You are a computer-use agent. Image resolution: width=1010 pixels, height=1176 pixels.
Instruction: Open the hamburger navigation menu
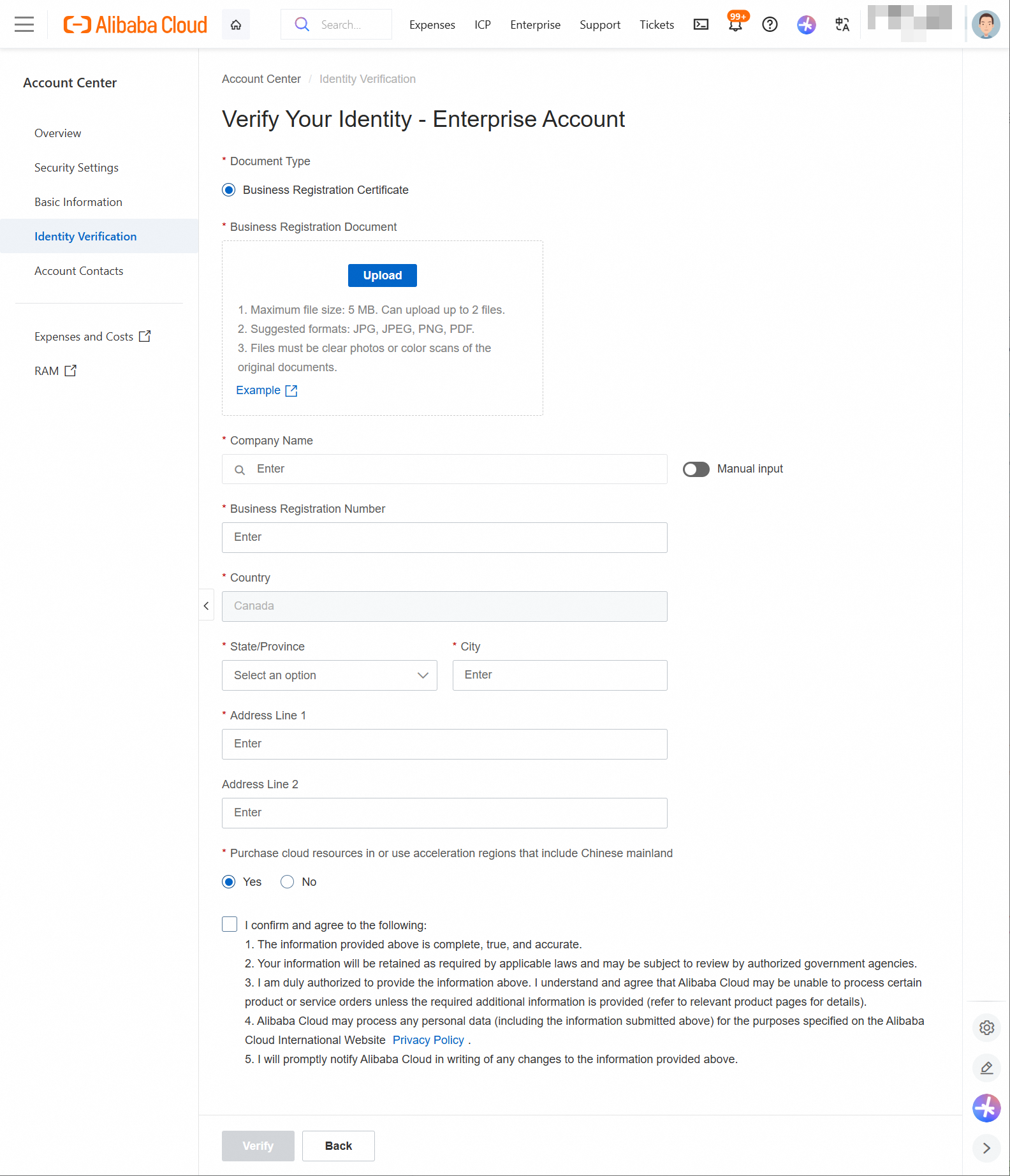24,24
